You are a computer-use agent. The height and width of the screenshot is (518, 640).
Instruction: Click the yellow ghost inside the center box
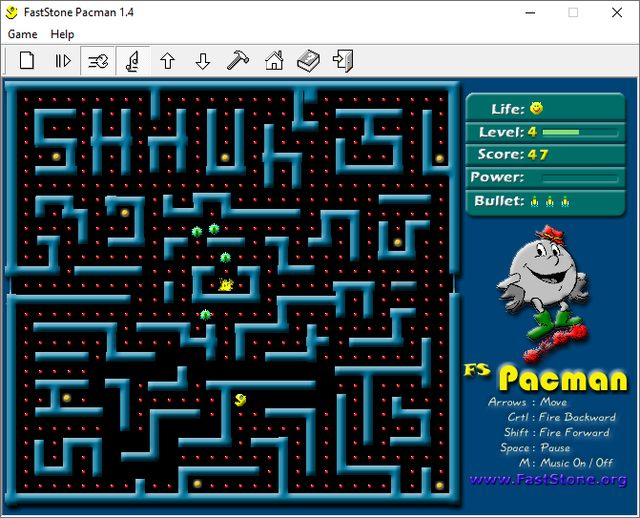coord(226,284)
